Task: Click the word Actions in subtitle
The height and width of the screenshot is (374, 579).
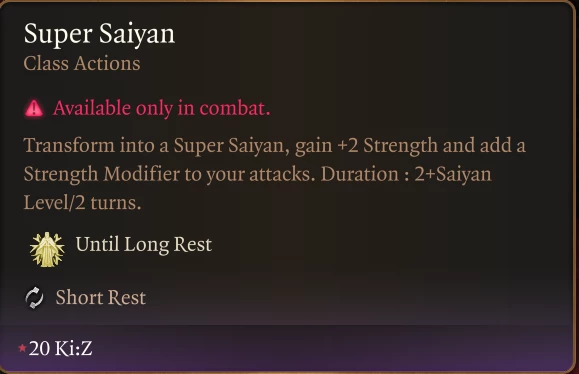Action: tap(107, 63)
